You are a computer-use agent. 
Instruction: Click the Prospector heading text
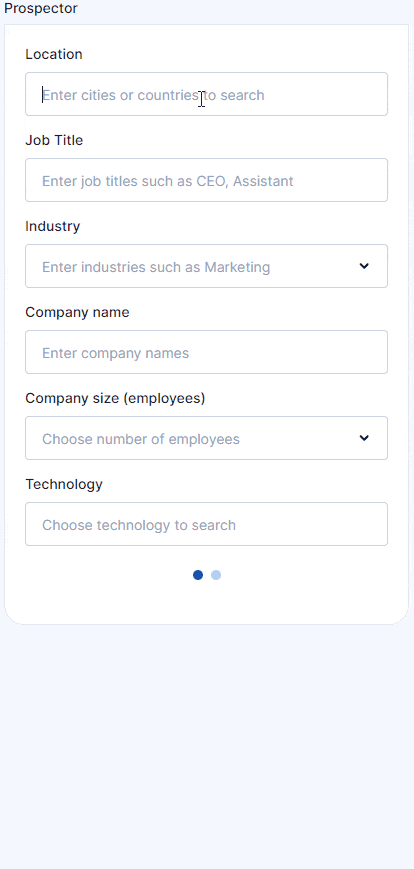[41, 9]
